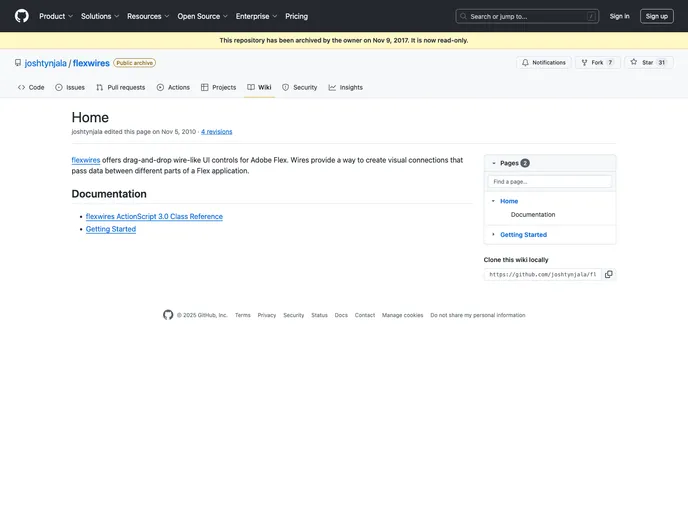
Task: Expand the Getting Started page tree item
Action: tap(493, 234)
